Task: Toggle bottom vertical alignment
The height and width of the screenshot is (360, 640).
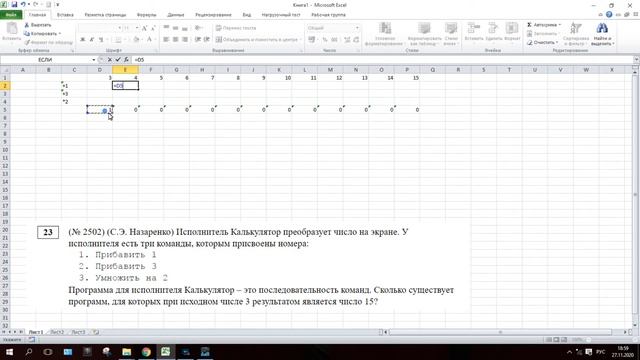Action: 185,28
